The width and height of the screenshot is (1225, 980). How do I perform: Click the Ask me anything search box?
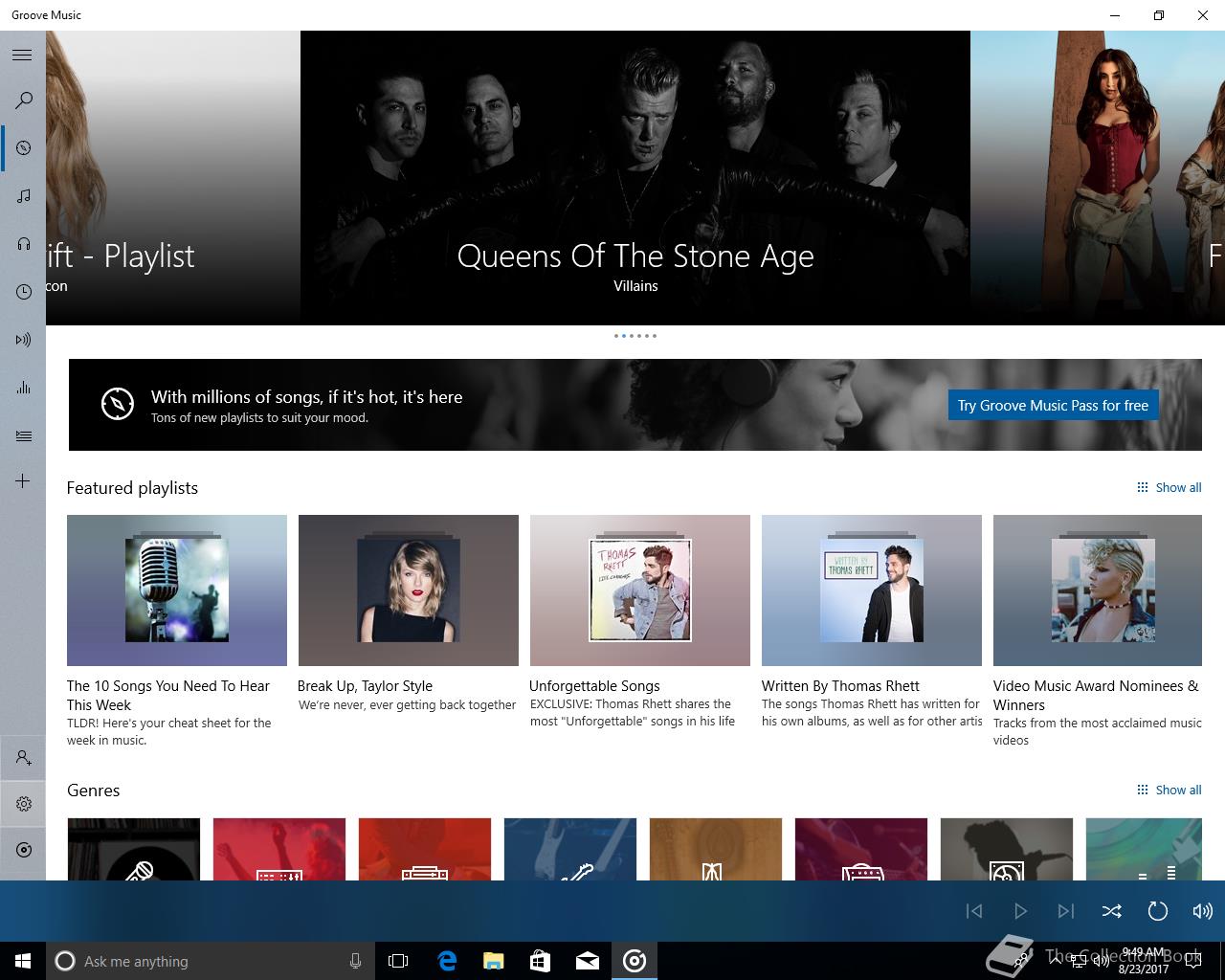(x=211, y=961)
